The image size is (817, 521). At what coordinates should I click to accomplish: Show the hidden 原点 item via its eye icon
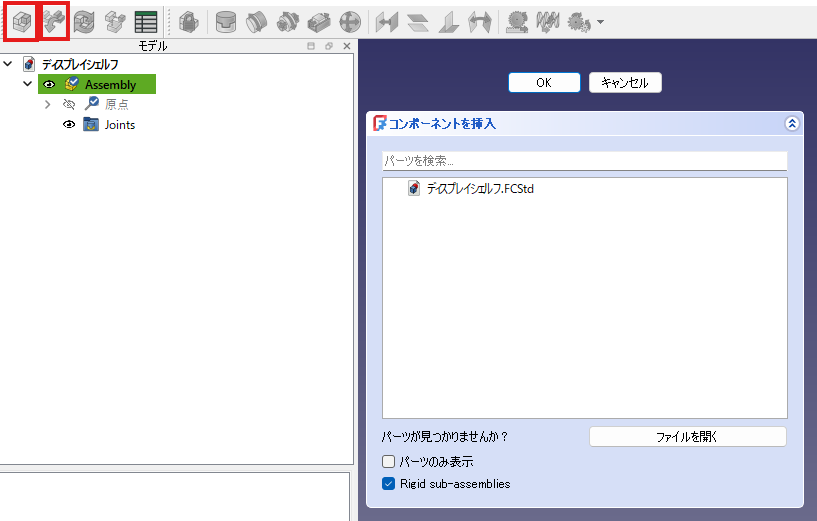70,104
